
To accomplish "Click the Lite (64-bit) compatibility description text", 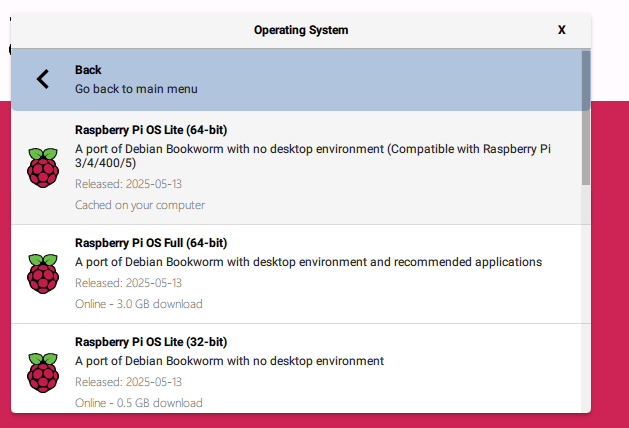I will click(x=312, y=156).
